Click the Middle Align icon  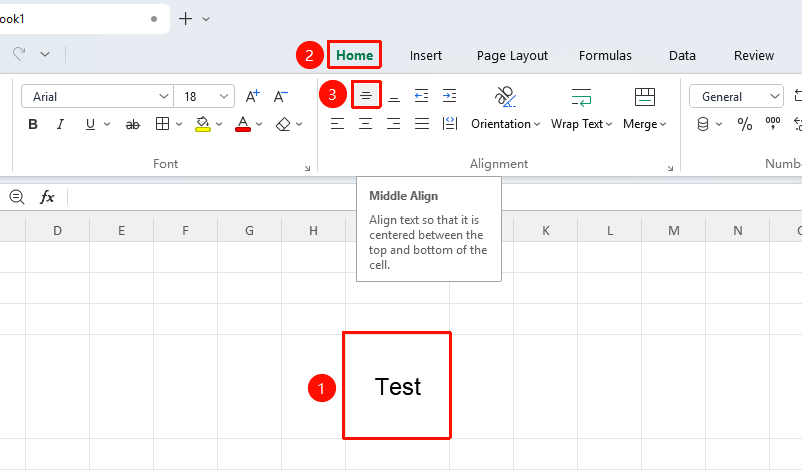coord(366,96)
